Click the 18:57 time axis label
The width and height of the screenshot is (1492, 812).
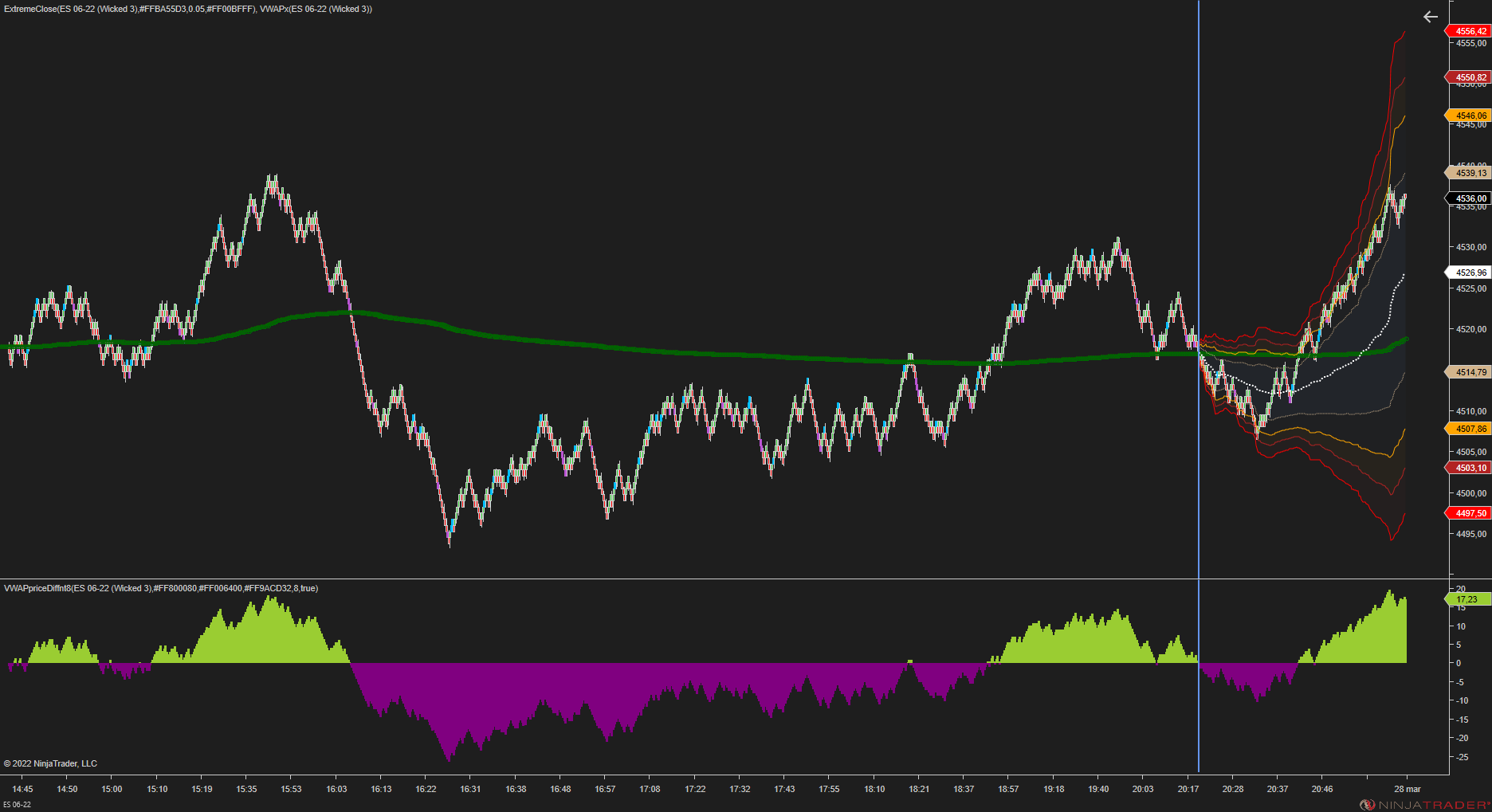[1008, 789]
